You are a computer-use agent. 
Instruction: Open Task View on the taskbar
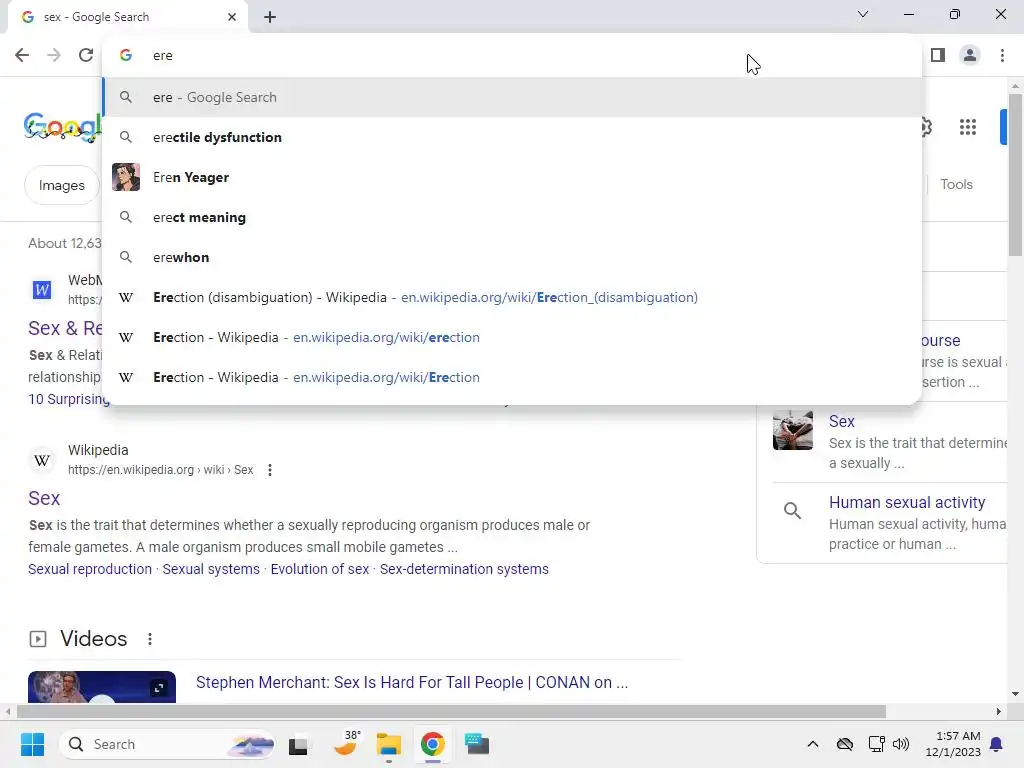tap(298, 744)
